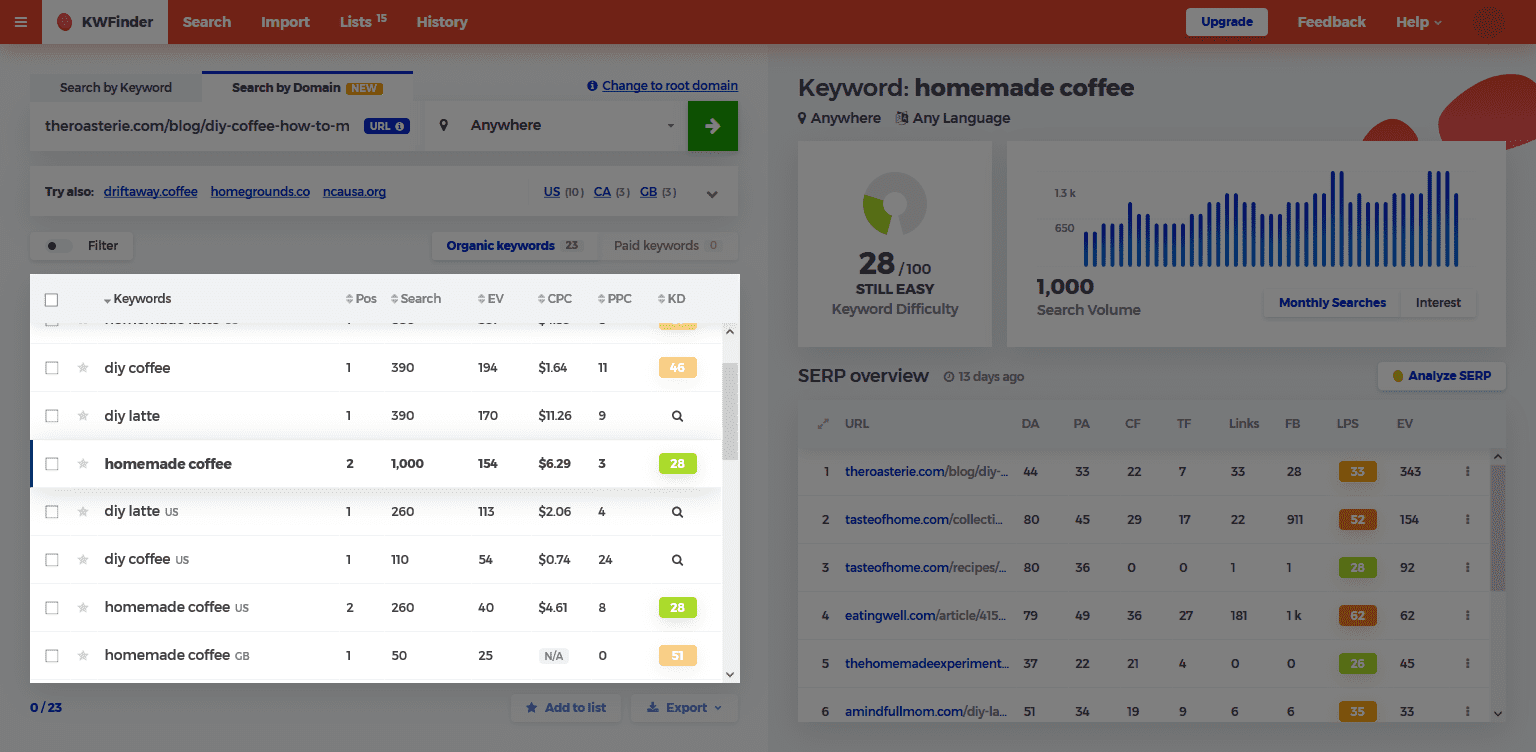Check the select-all keywords checkbox
Screen dimensions: 1536x752
[52, 300]
